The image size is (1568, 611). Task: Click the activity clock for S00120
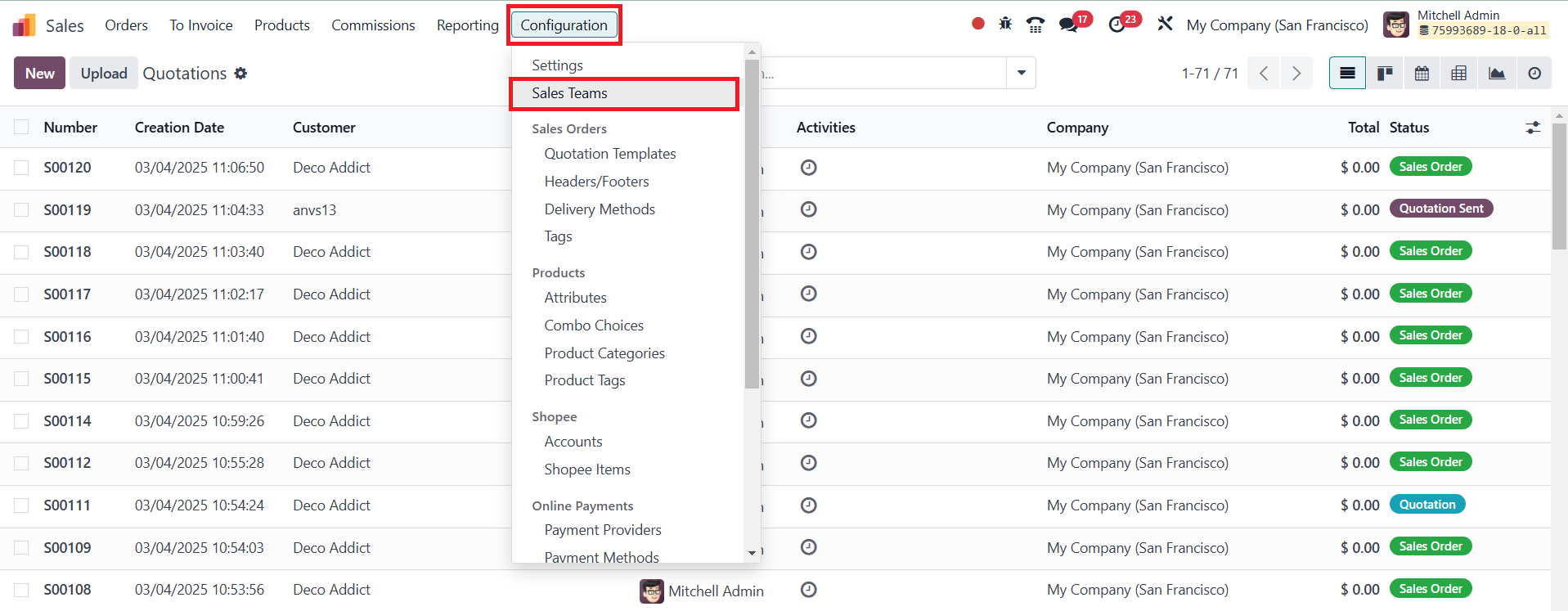click(808, 168)
